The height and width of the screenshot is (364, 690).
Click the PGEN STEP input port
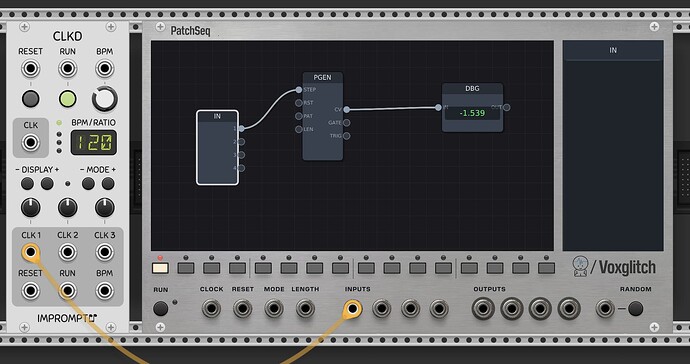(299, 90)
